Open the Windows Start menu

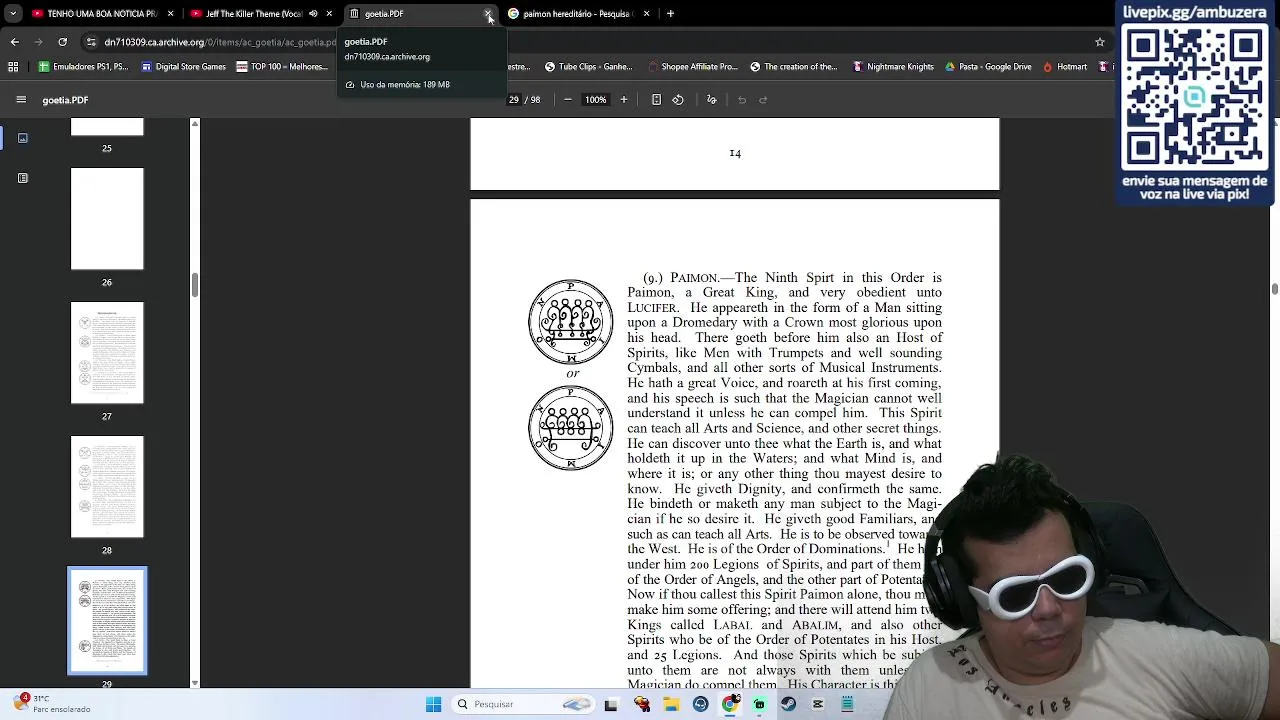[433, 704]
